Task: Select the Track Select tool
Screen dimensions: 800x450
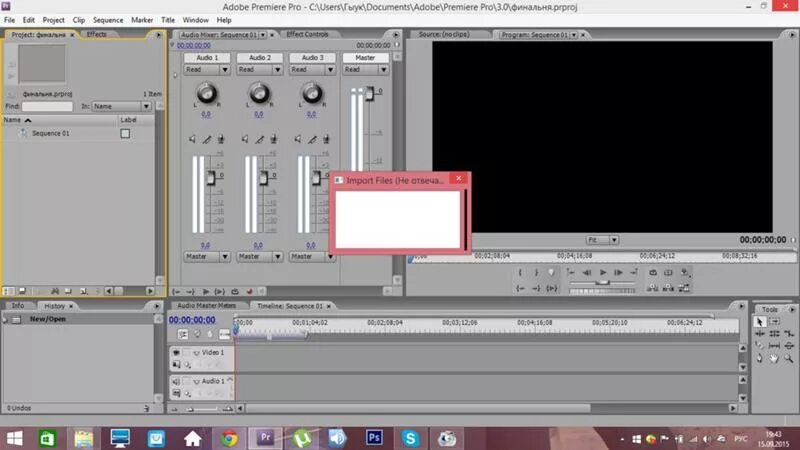Action: pos(774,321)
